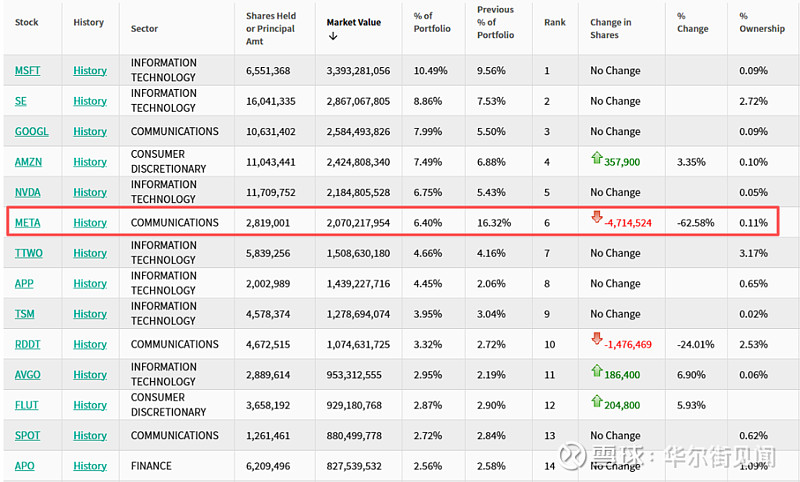800x482 pixels.
Task: Select the 16.32% previous portfolio cell
Action: (494, 223)
